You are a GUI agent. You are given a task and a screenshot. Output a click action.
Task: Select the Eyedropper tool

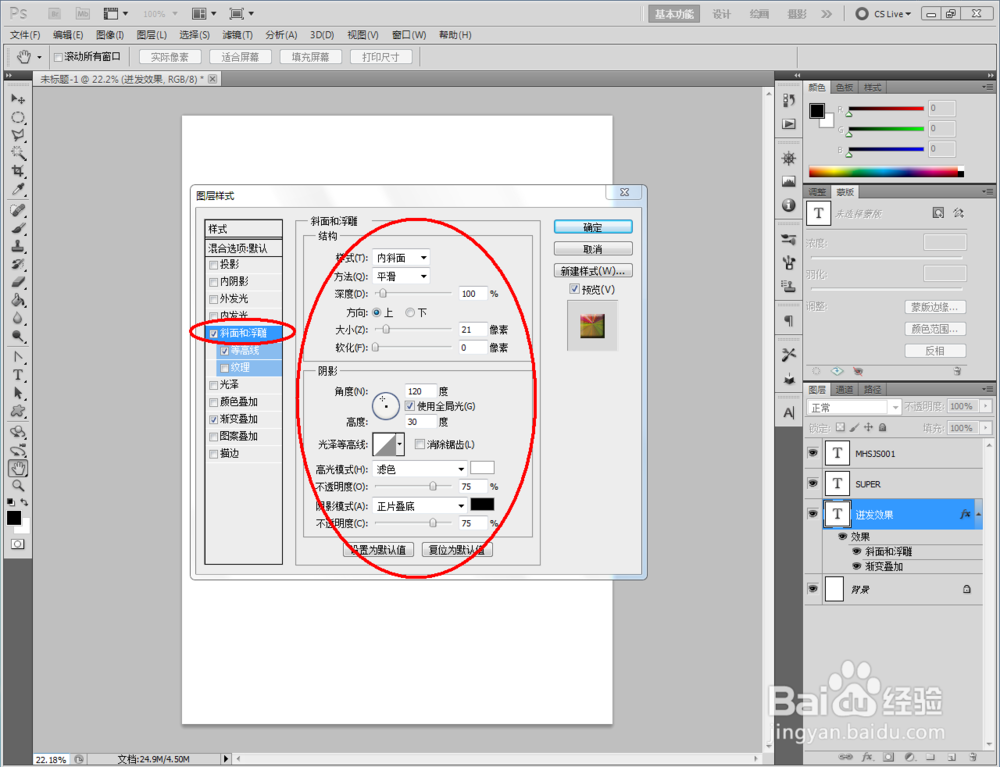[18, 189]
